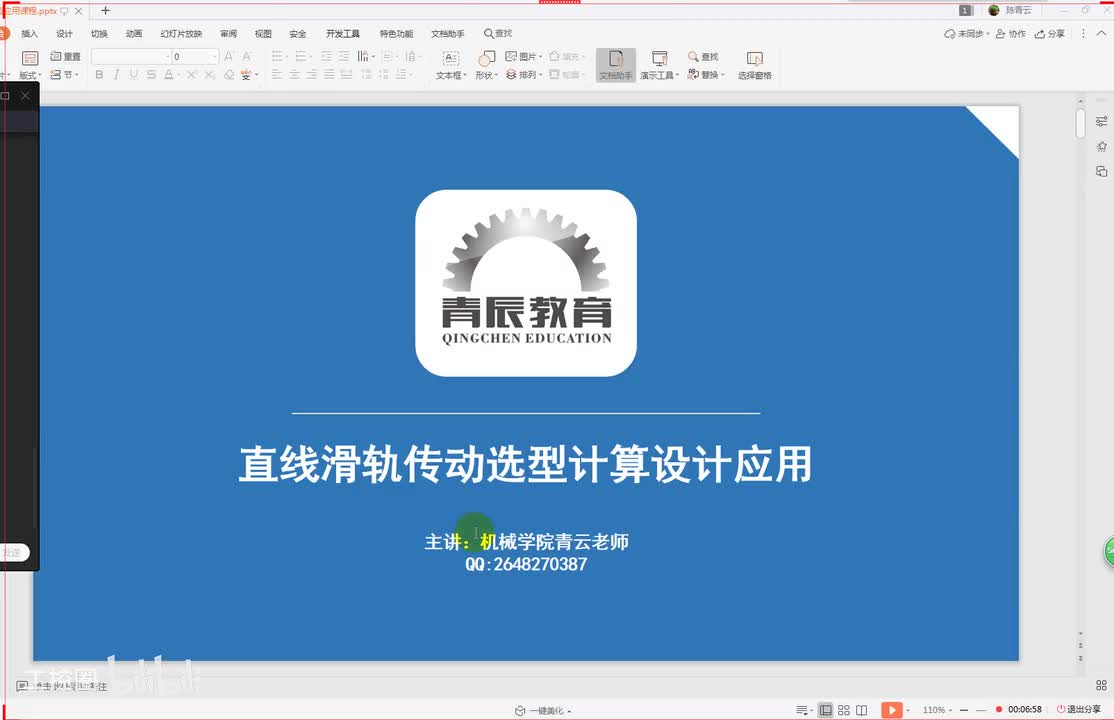This screenshot has width=1114, height=720.
Task: Open the 形状 (Shapes) dropdown
Action: pyautogui.click(x=487, y=65)
